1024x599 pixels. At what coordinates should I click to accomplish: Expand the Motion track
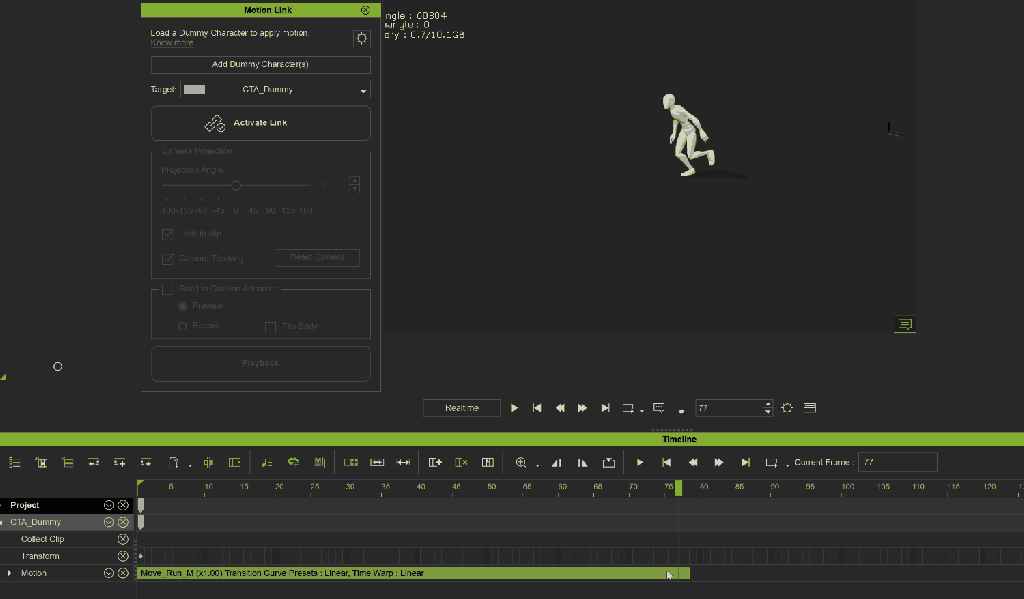(x=9, y=573)
